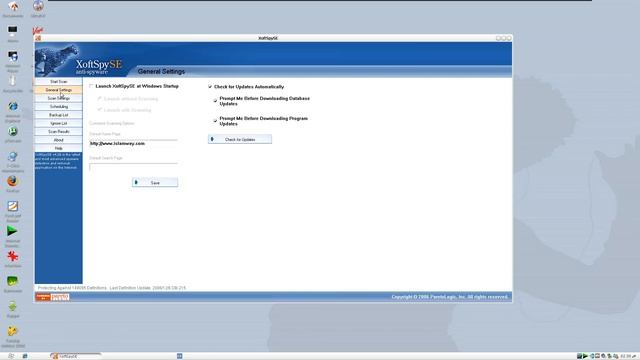The width and height of the screenshot is (640, 360).
Task: Open Start Scan in the sidebar
Action: point(59,82)
